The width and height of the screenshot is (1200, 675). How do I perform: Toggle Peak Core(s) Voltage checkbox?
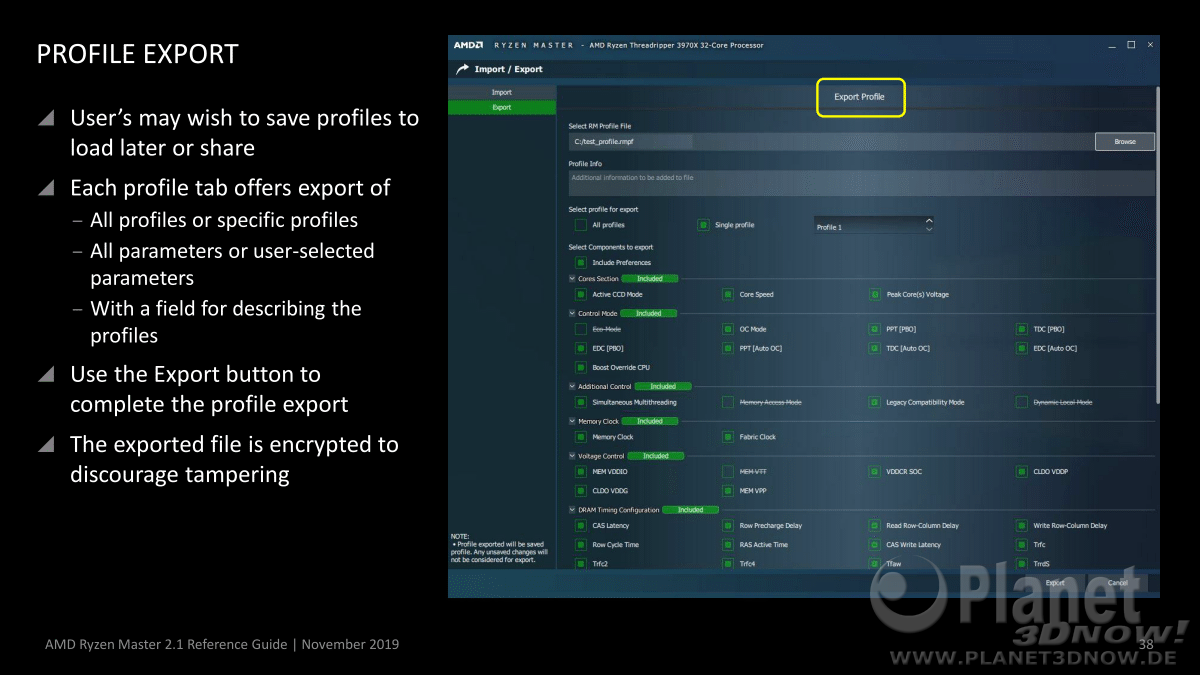pos(875,295)
